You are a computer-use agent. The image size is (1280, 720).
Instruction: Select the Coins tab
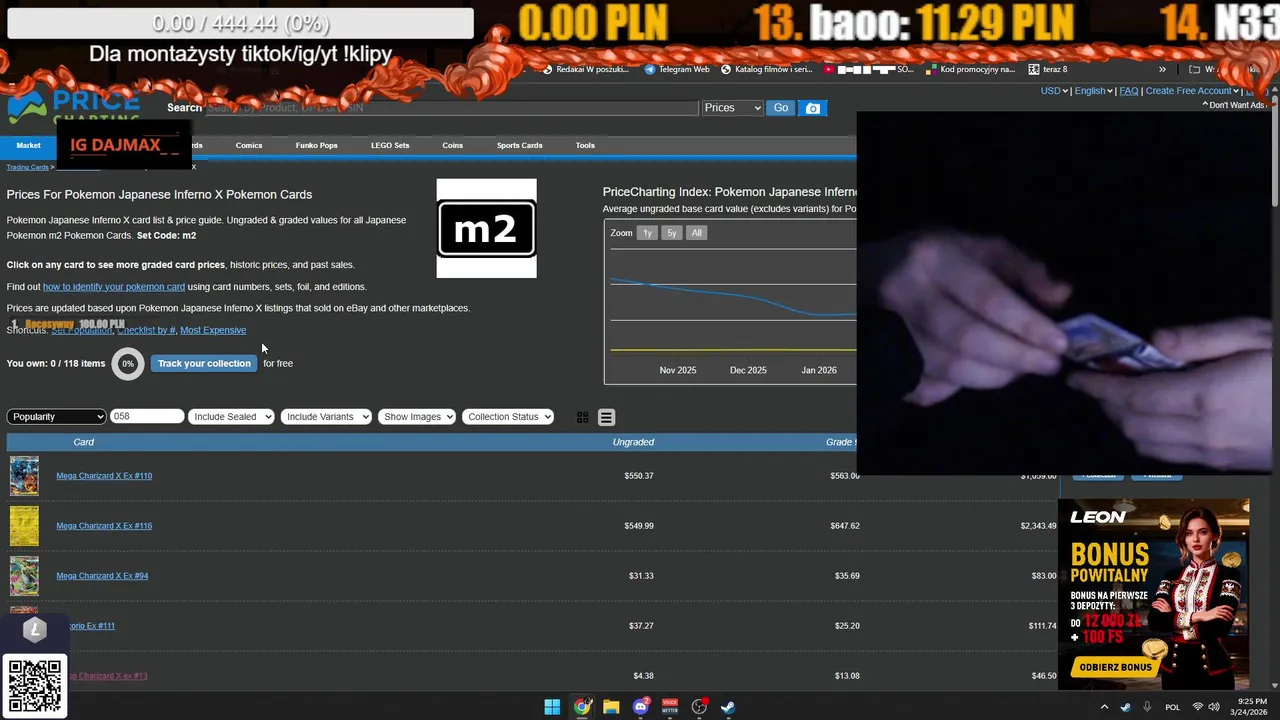[x=453, y=145]
